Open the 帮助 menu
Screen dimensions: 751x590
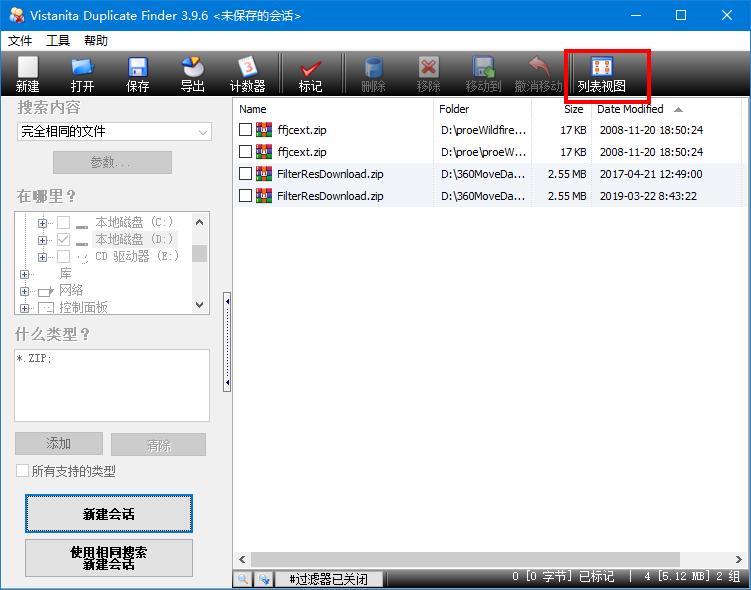pyautogui.click(x=96, y=41)
